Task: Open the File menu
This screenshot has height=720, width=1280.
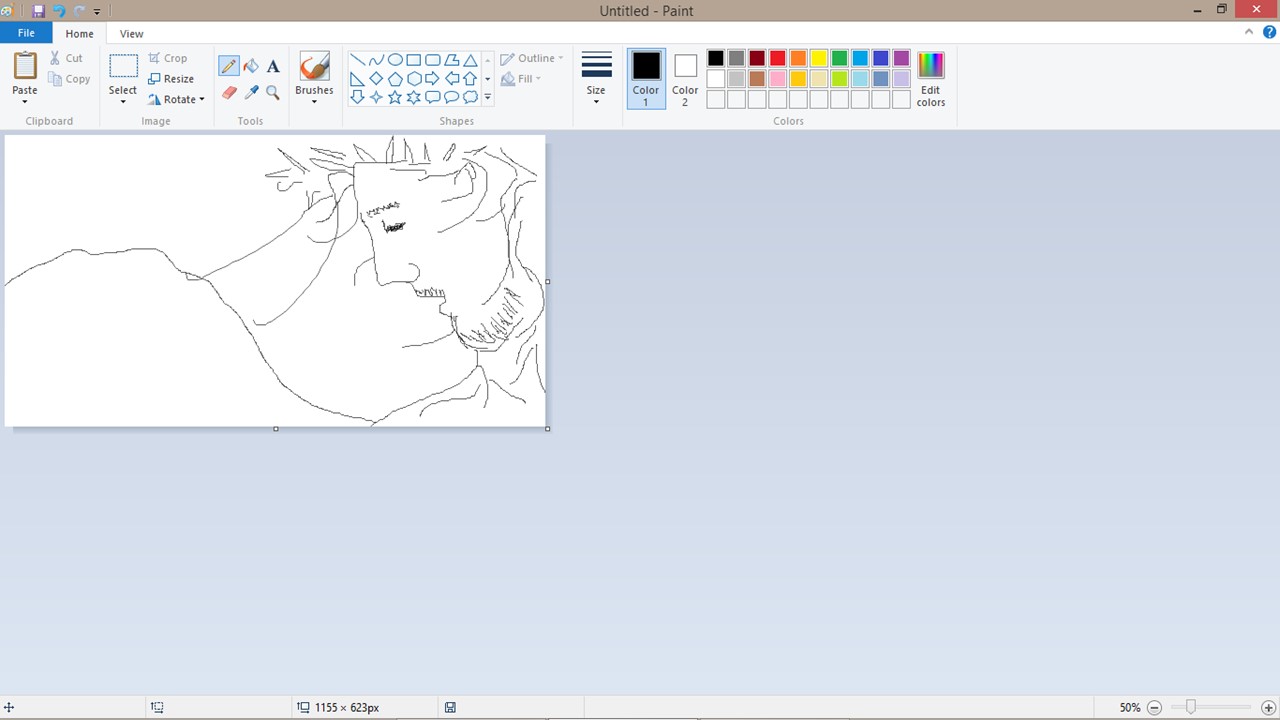Action: pos(26,33)
